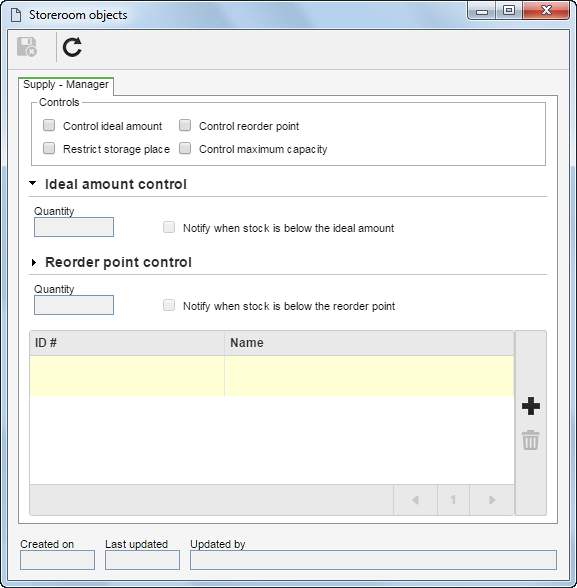Go to previous page arrow in grid
The height and width of the screenshot is (588, 577).
pyautogui.click(x=415, y=500)
